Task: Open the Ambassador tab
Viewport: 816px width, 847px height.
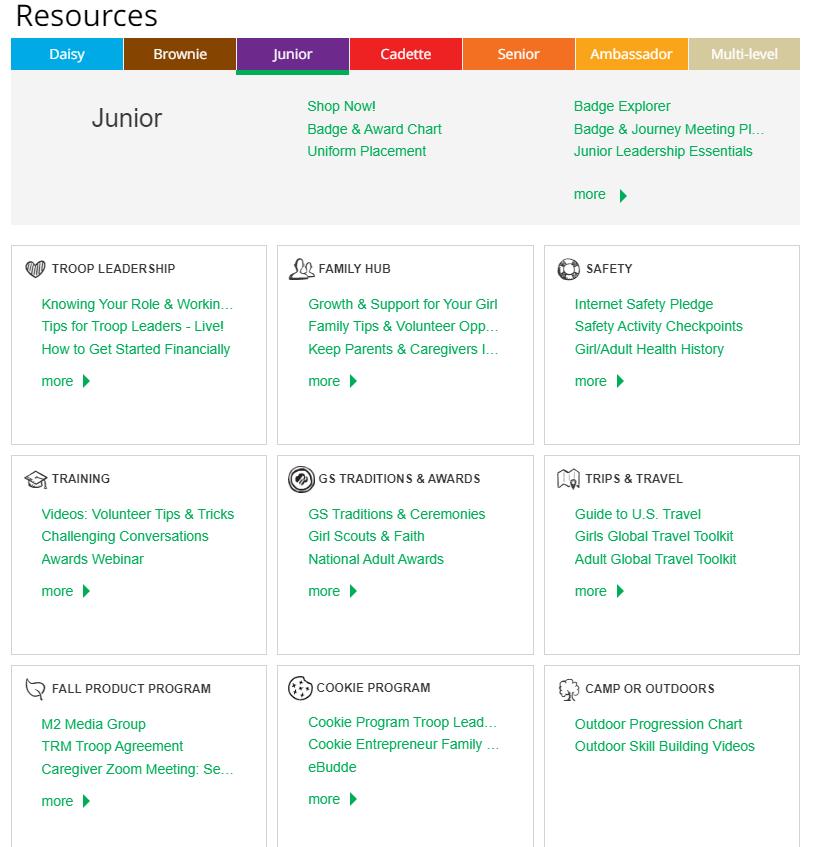Action: 631,54
